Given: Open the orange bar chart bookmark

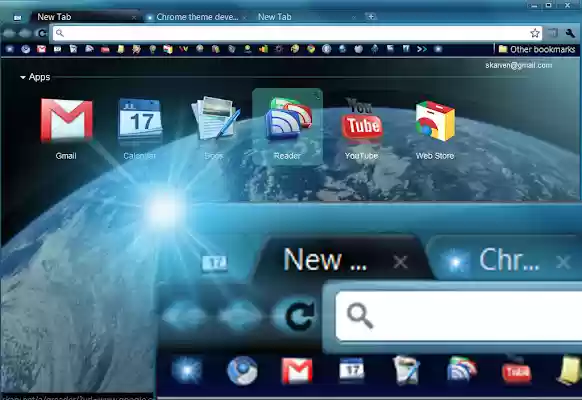Looking at the screenshot, I should [x=263, y=49].
